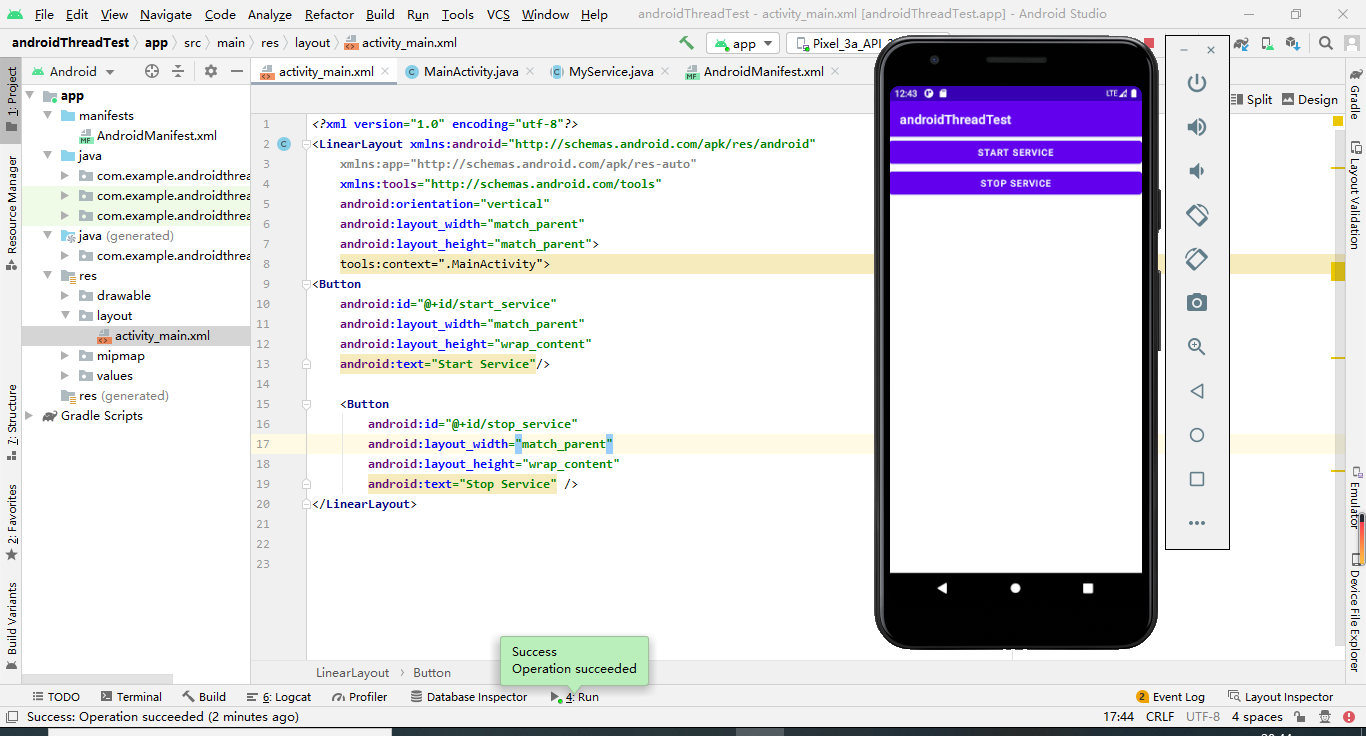Viewport: 1366px width, 736px height.
Task: Click the IDE user avatar icon
Action: pos(1350,43)
